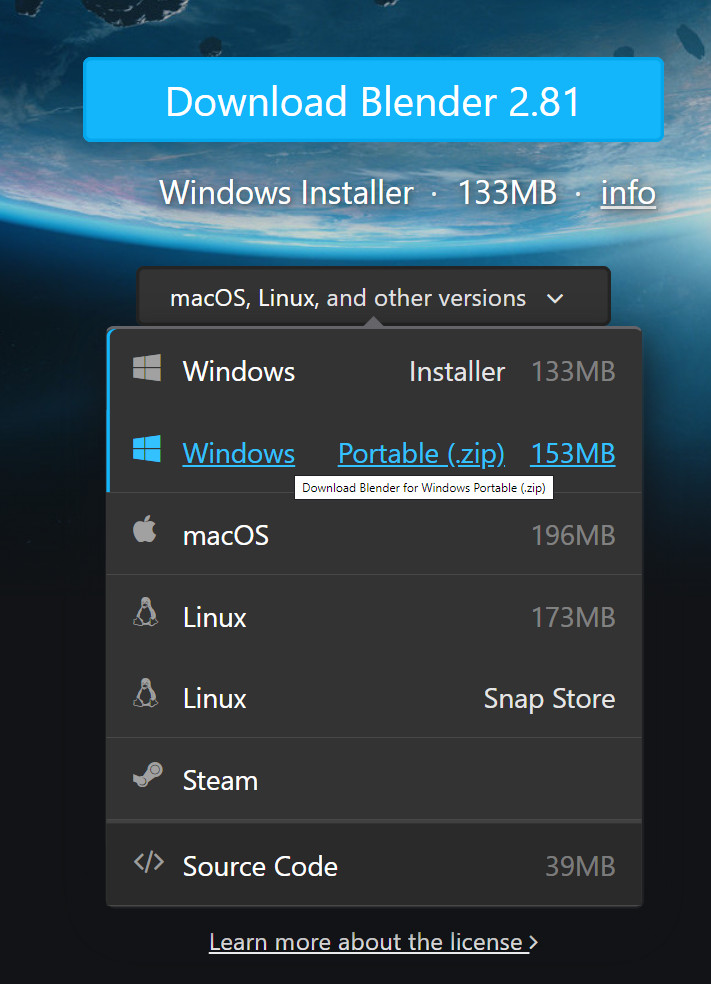This screenshot has width=711, height=984.
Task: Click the 133MB text in the dropdown list
Action: coord(573,372)
